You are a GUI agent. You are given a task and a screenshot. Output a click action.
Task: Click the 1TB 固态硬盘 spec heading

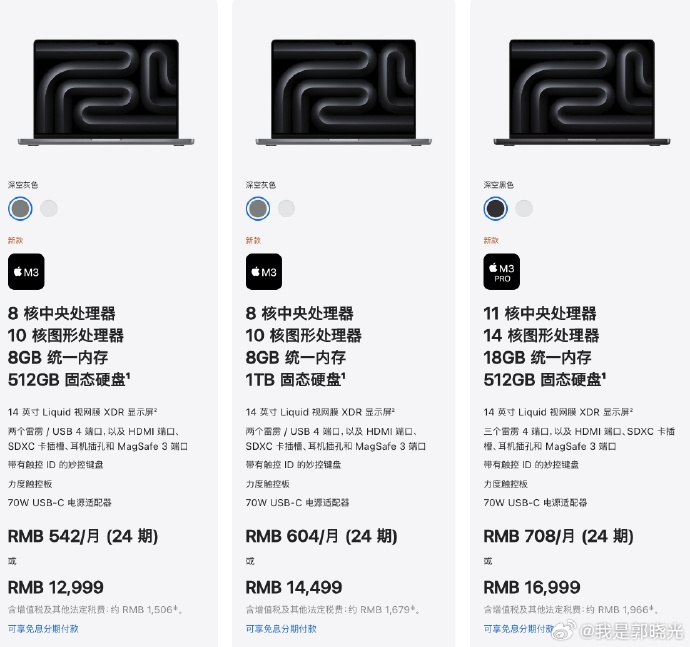295,379
